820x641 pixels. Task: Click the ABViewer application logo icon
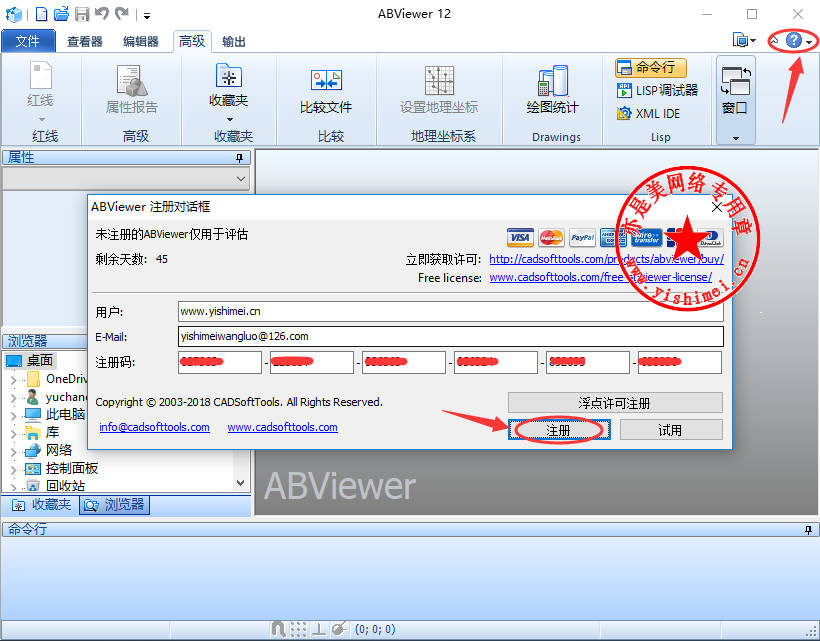pos(14,14)
